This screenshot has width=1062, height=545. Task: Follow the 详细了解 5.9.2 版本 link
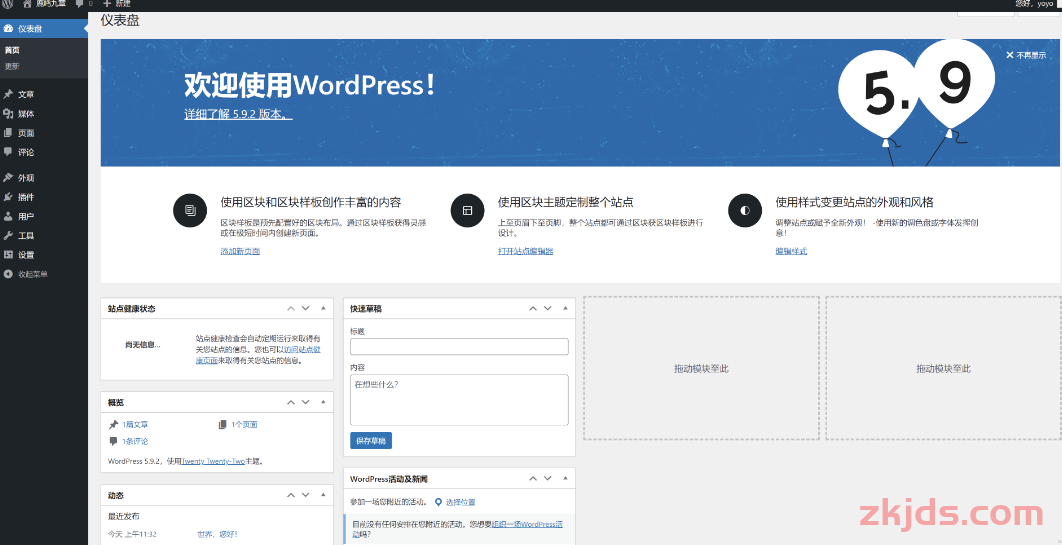238,114
